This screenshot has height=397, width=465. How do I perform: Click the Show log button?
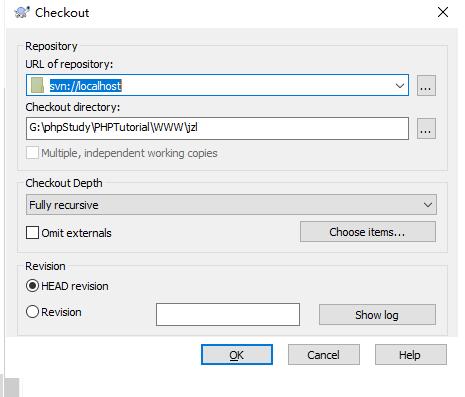pyautogui.click(x=377, y=314)
